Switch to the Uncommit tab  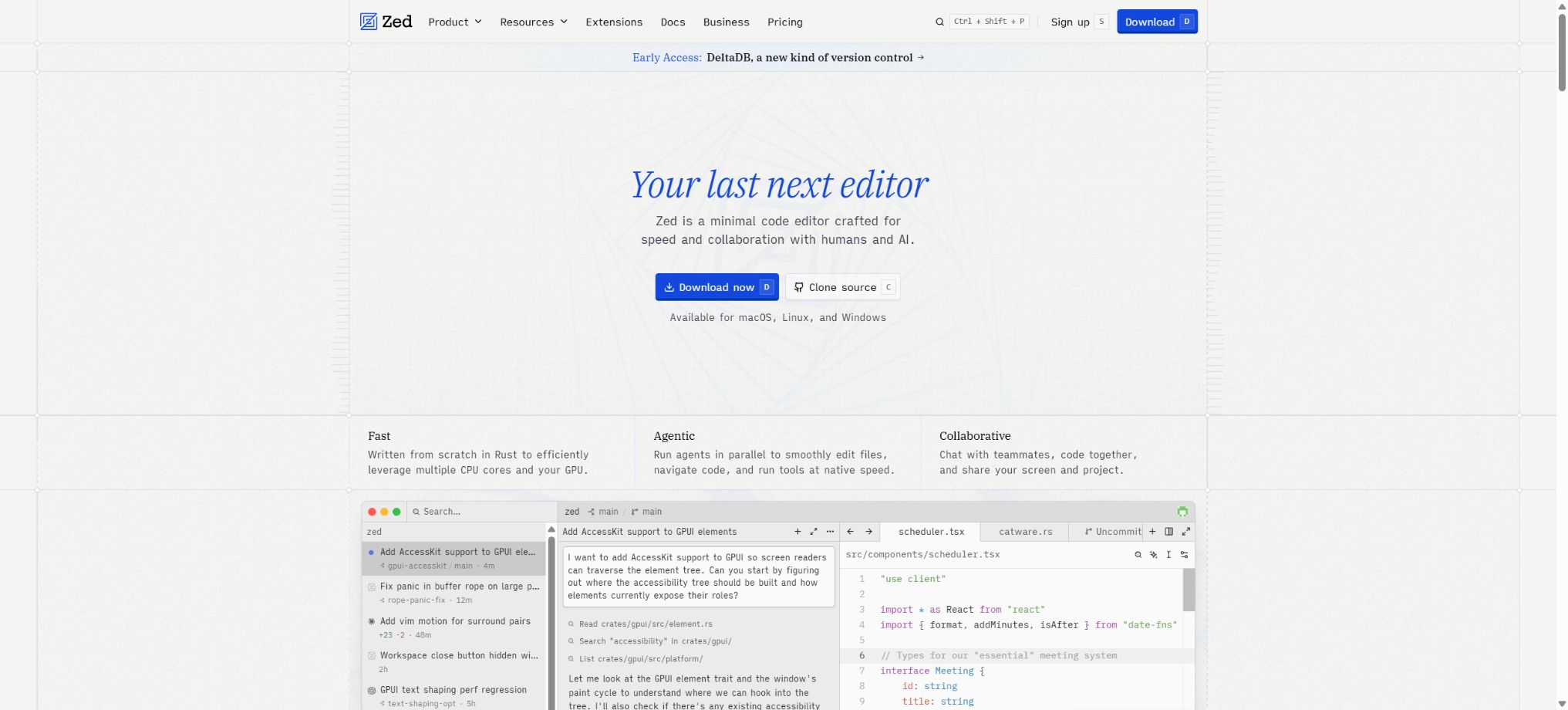[x=1107, y=532]
